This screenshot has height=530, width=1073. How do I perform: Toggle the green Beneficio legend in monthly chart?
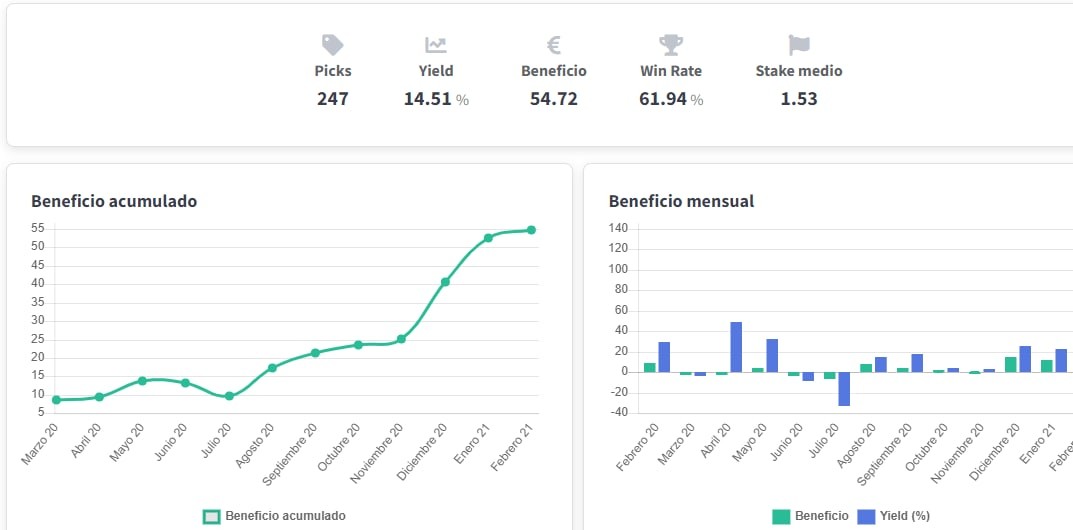811,516
